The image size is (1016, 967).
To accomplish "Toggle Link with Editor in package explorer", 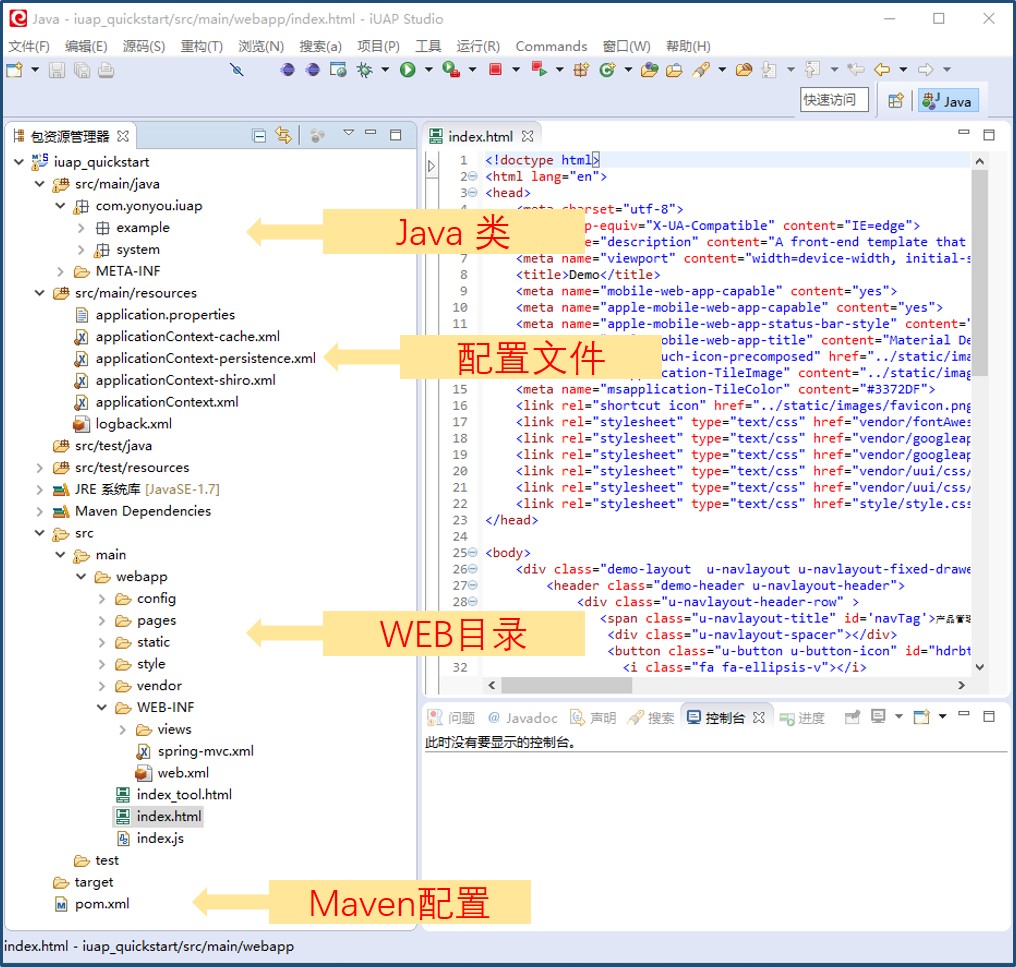I will click(284, 135).
